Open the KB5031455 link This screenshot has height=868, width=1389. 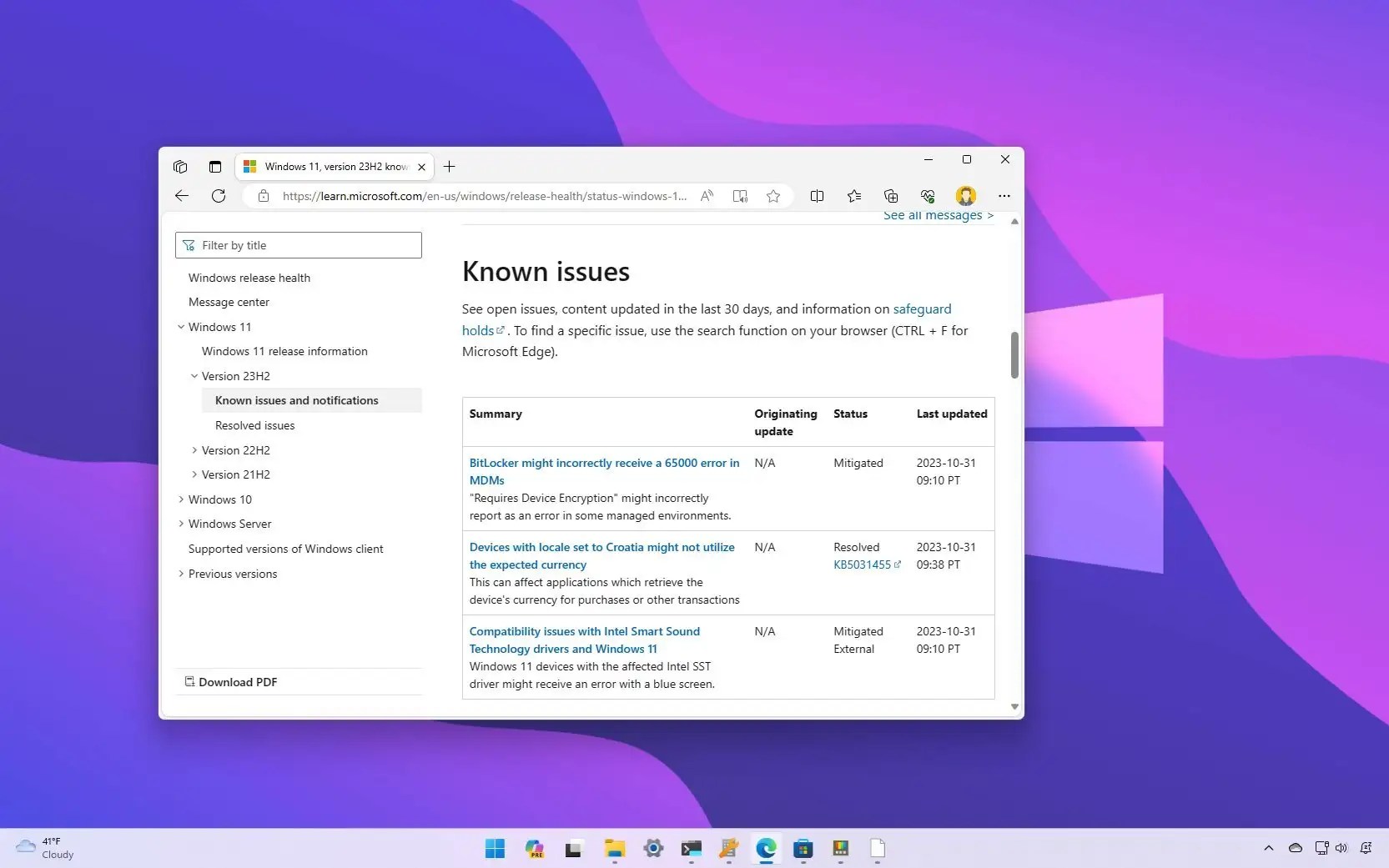(x=862, y=564)
